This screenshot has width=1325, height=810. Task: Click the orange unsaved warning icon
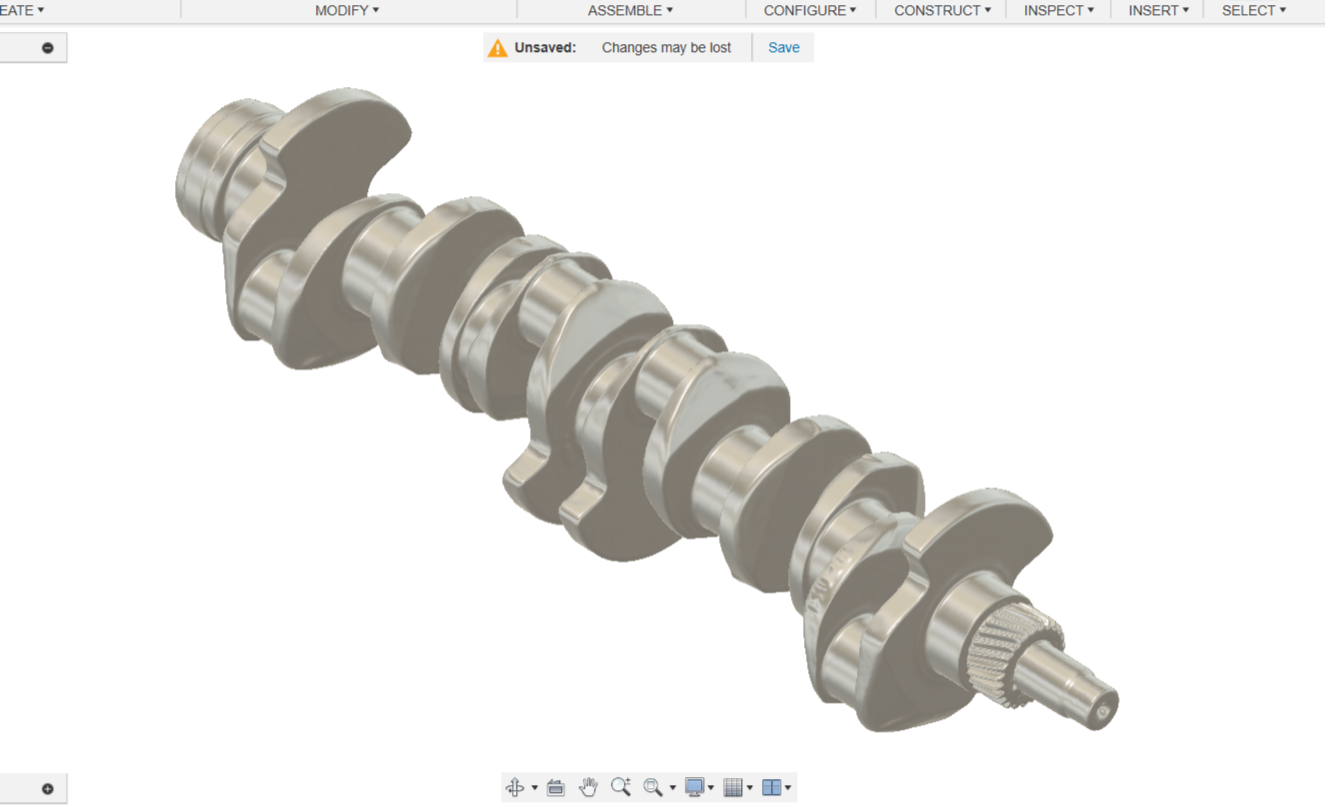point(498,48)
